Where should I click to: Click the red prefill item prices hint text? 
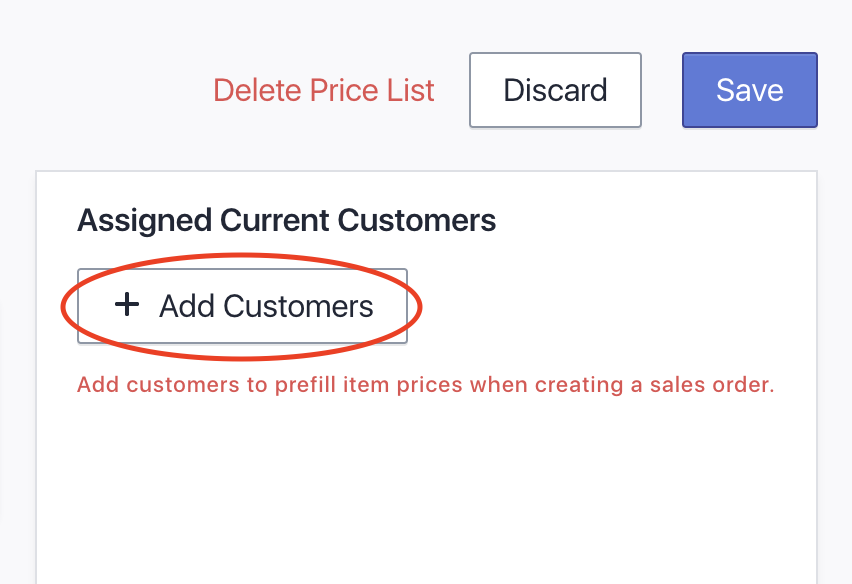pos(425,385)
